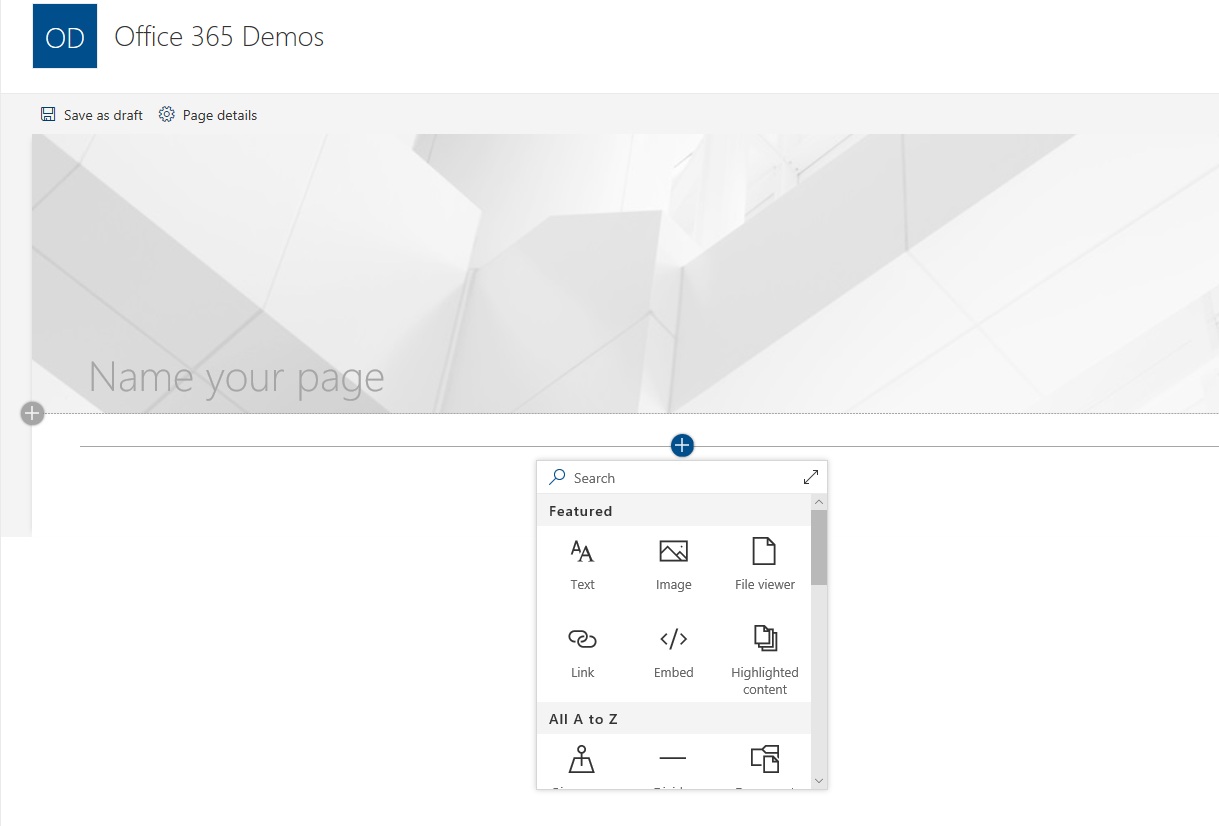
Task: Choose the Document library web part icon
Action: coord(765,759)
